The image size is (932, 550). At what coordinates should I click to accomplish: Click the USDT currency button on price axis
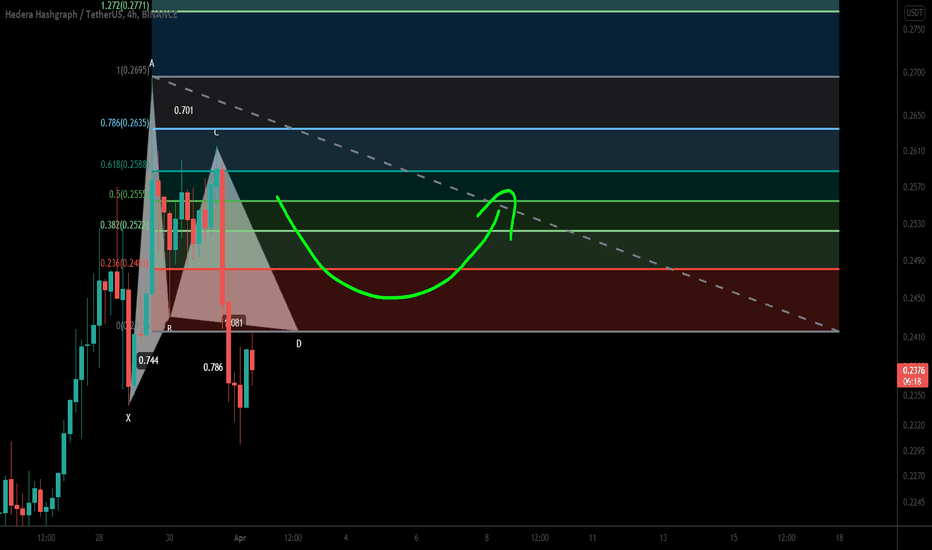click(914, 12)
